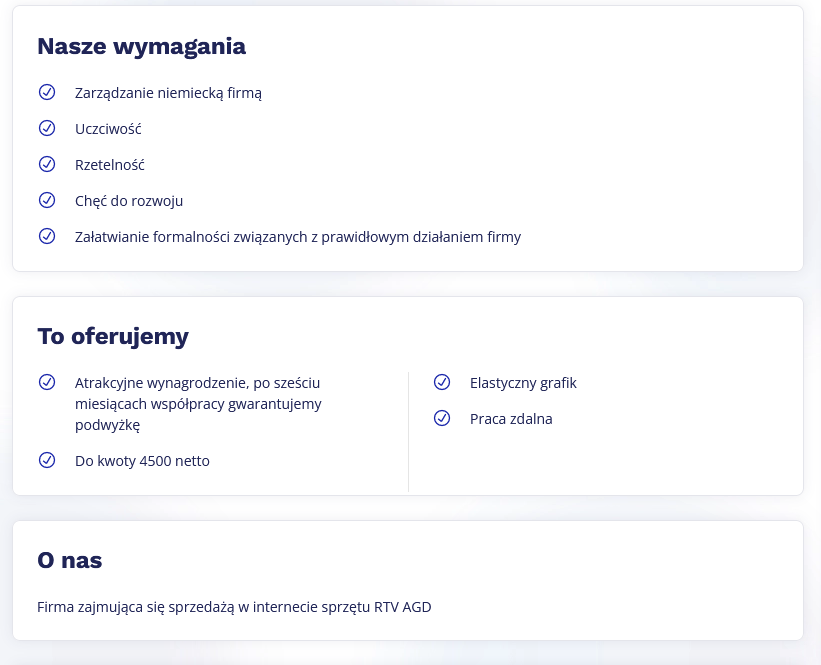
Task: Click checkmark icon next to Elastyczny grafik
Action: (x=442, y=382)
